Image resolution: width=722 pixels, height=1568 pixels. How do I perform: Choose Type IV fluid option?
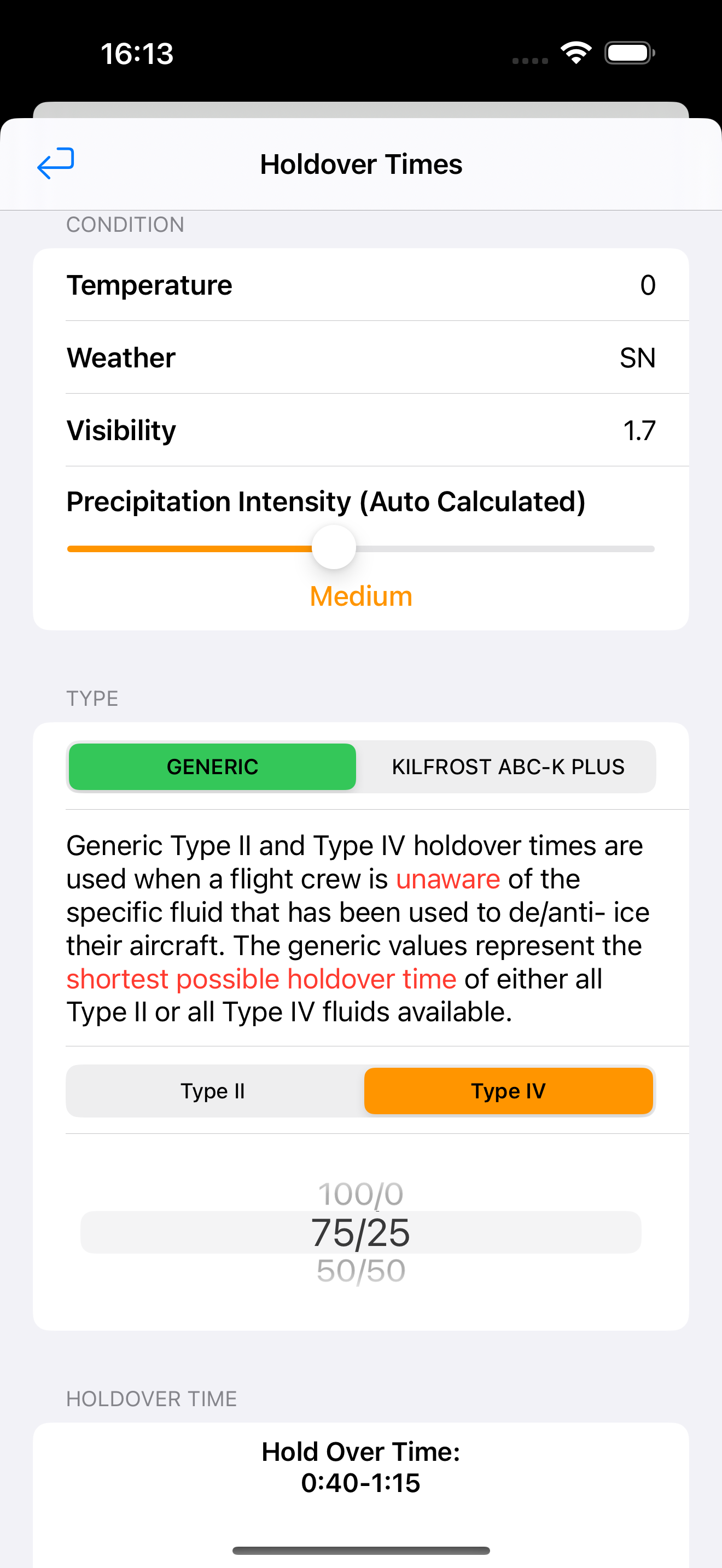coord(508,1091)
